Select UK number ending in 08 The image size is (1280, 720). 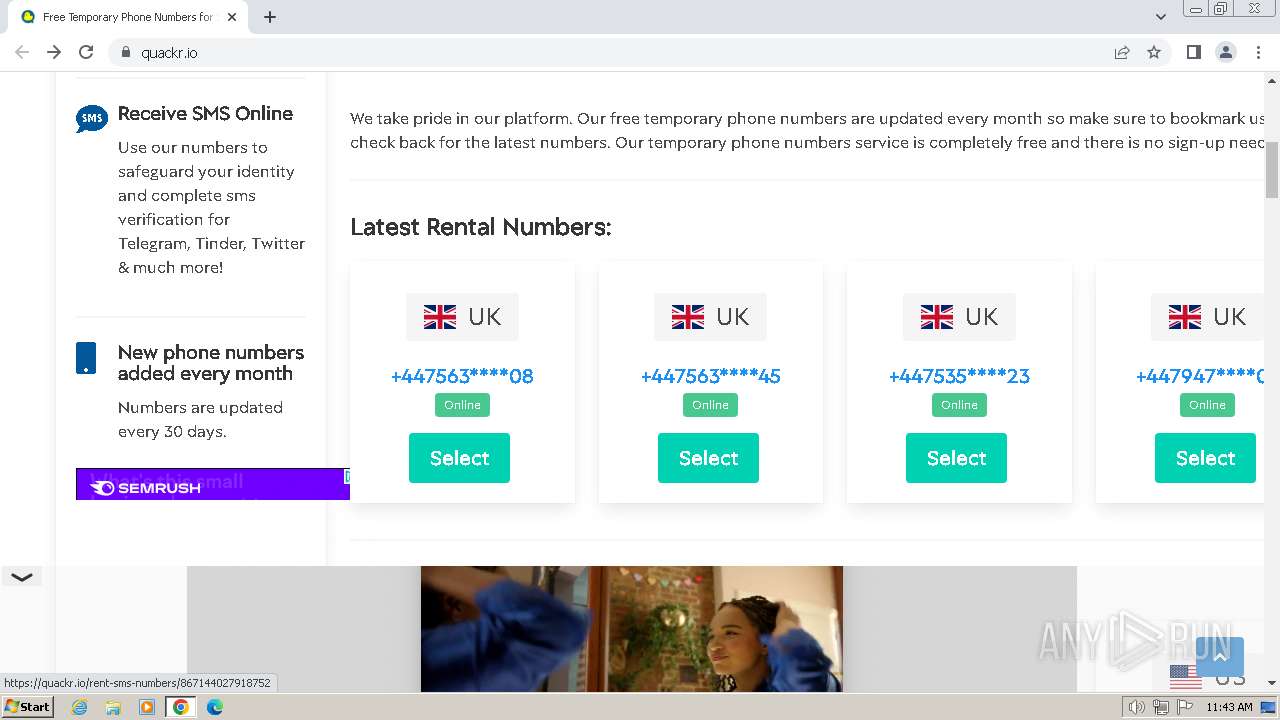pyautogui.click(x=459, y=458)
